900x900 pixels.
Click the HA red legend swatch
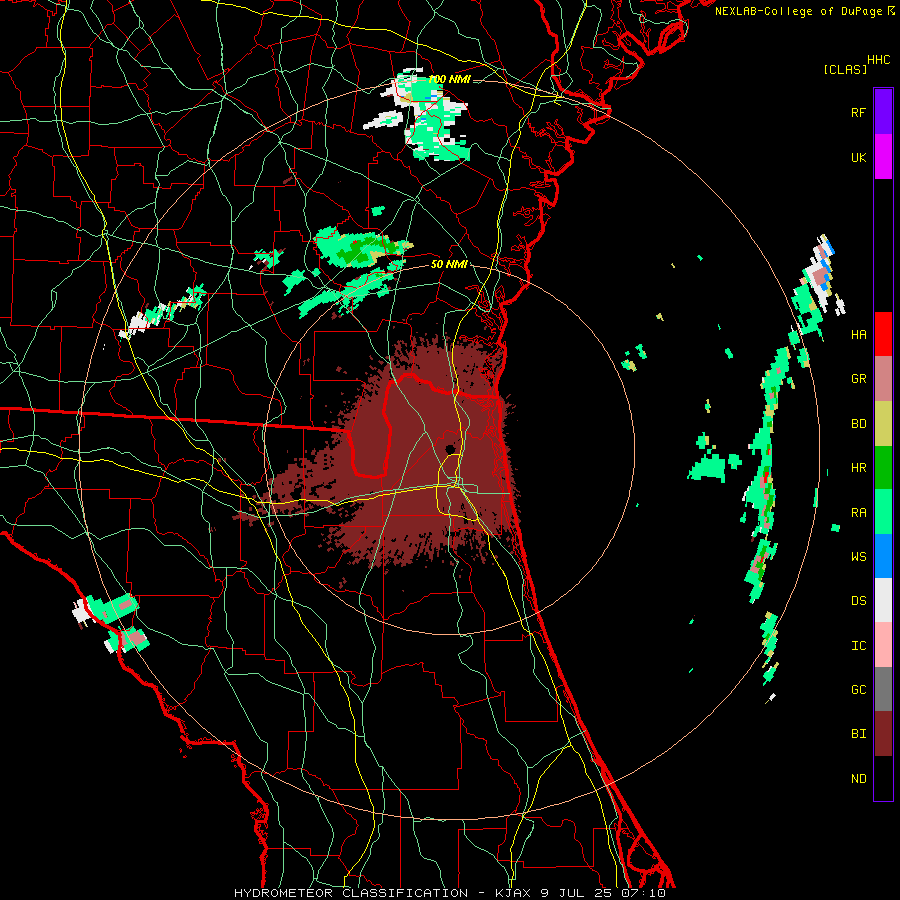tap(883, 334)
